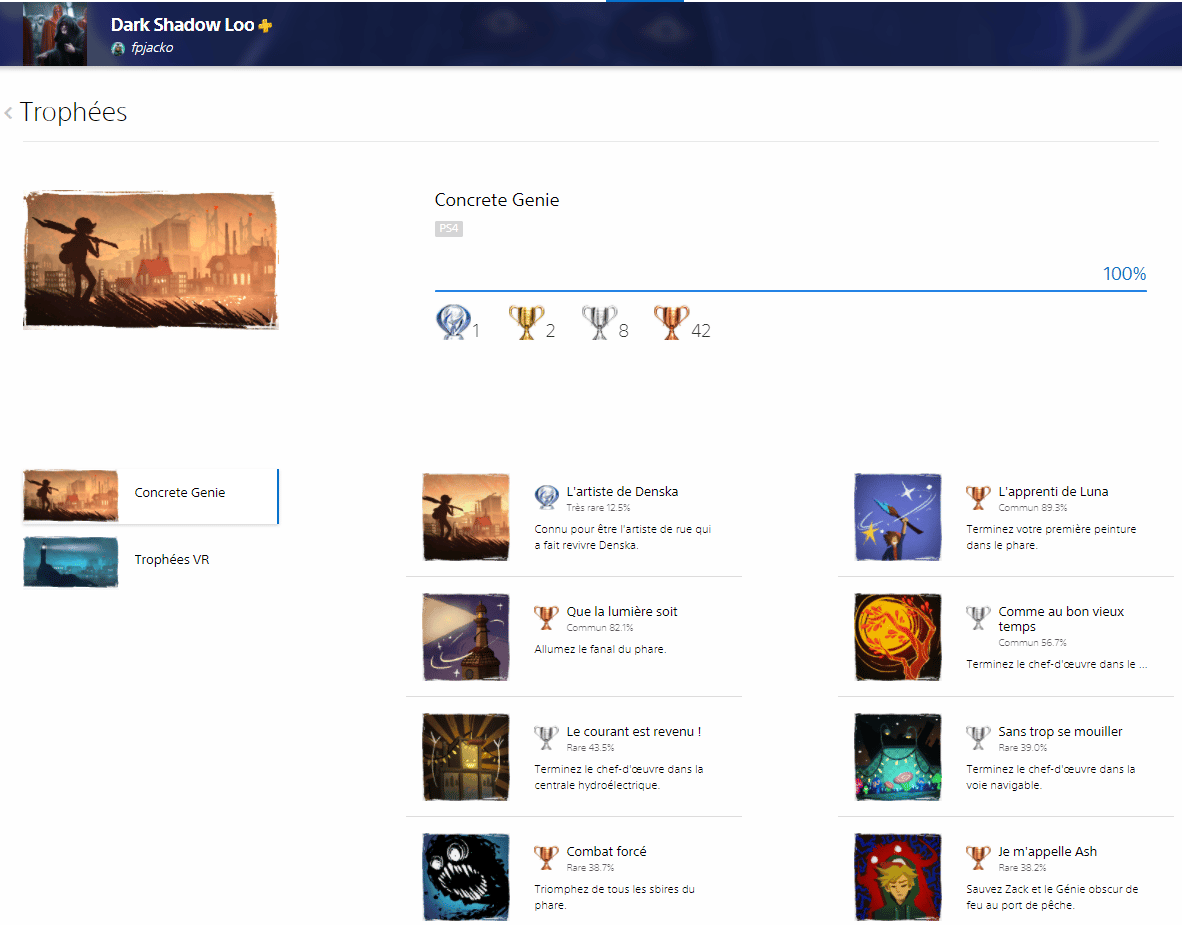Click the platinum trophy count icon
The image size is (1182, 925).
[453, 322]
